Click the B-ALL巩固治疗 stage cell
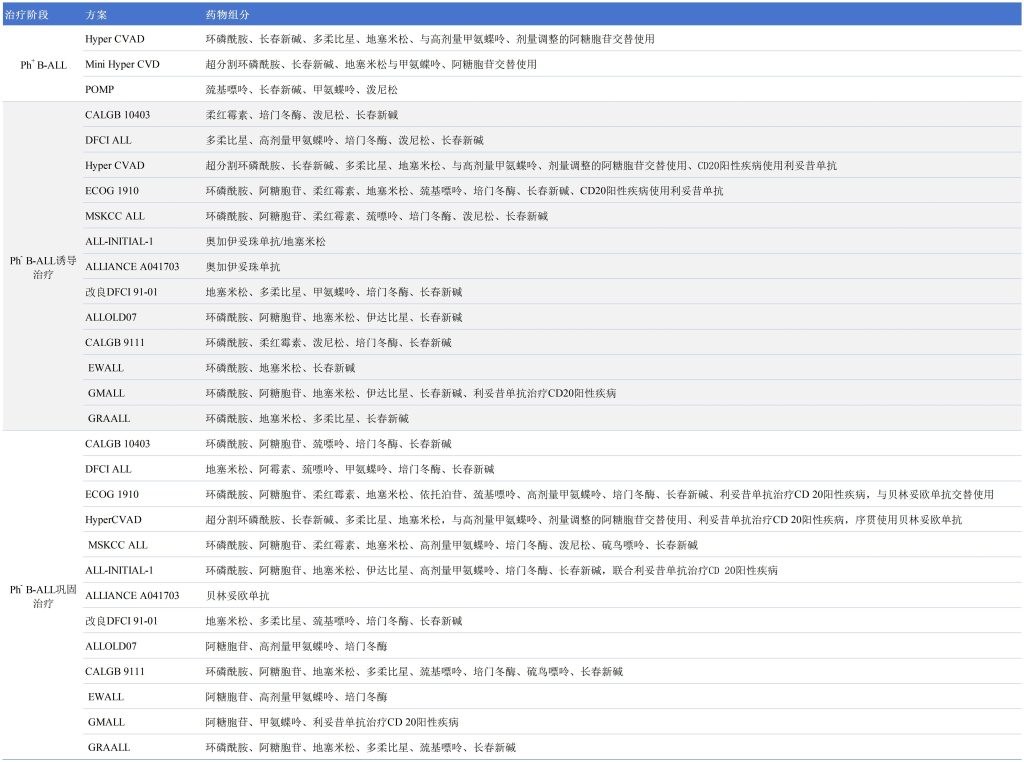Screen dimensions: 1024x762 pos(41,595)
